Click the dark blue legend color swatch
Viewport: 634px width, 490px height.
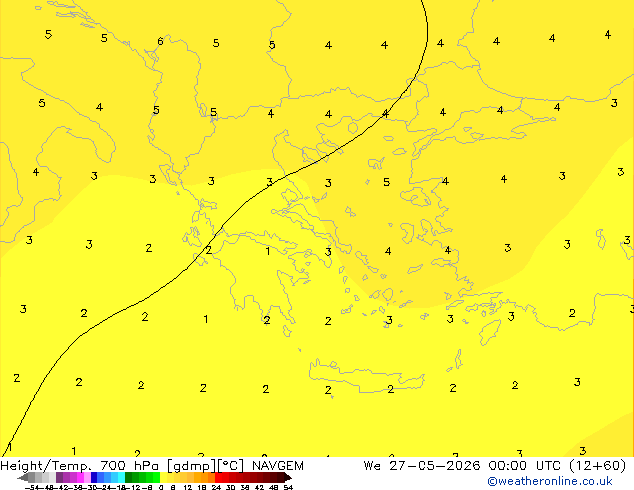click(94, 477)
